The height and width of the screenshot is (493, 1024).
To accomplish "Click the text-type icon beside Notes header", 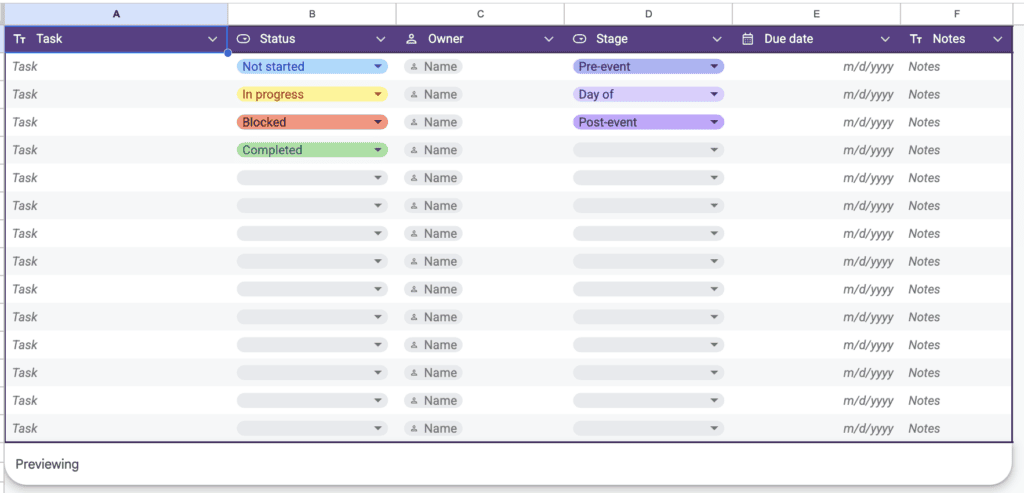I will coord(916,39).
